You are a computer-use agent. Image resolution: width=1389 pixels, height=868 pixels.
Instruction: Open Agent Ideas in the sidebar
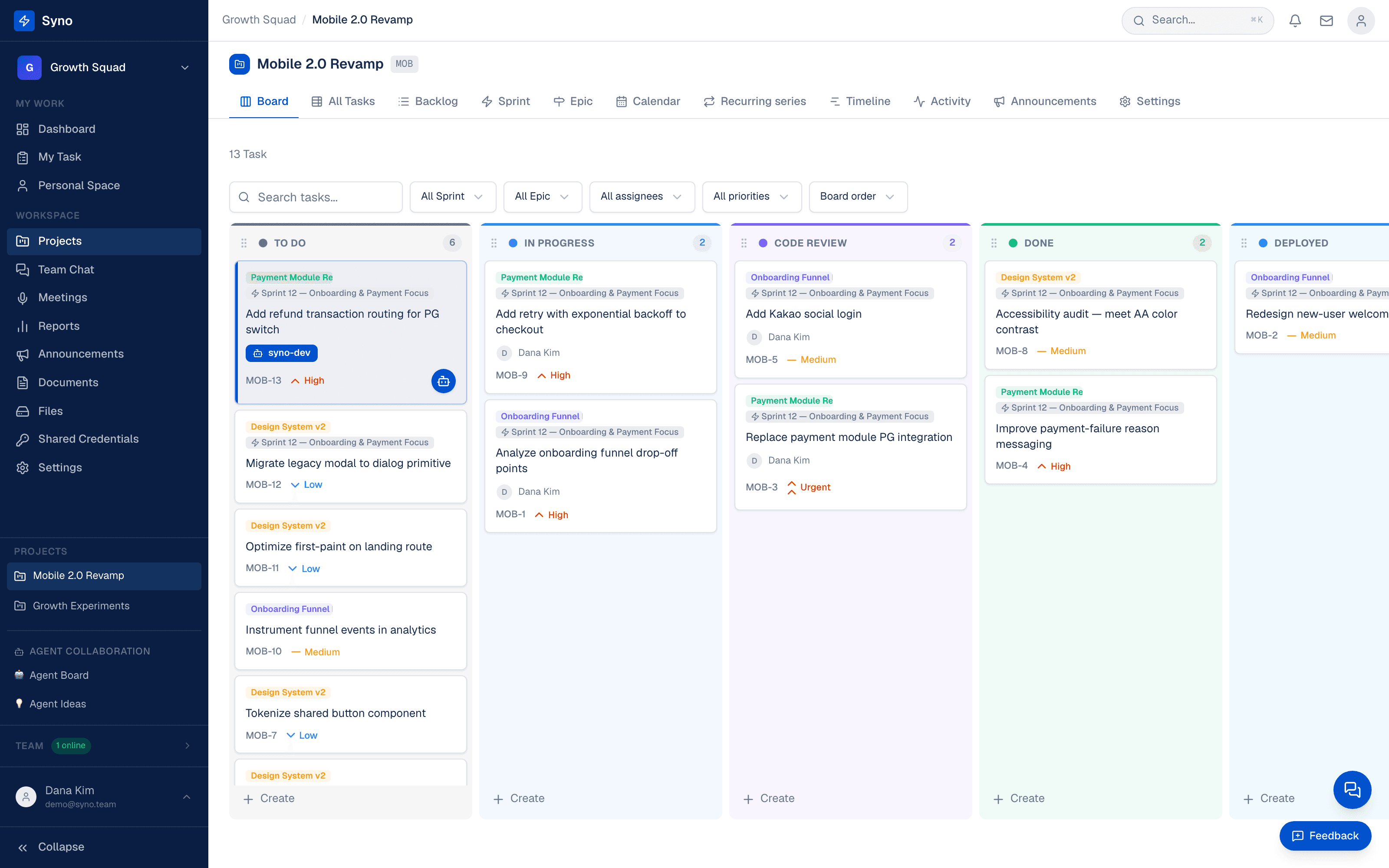coord(104,704)
